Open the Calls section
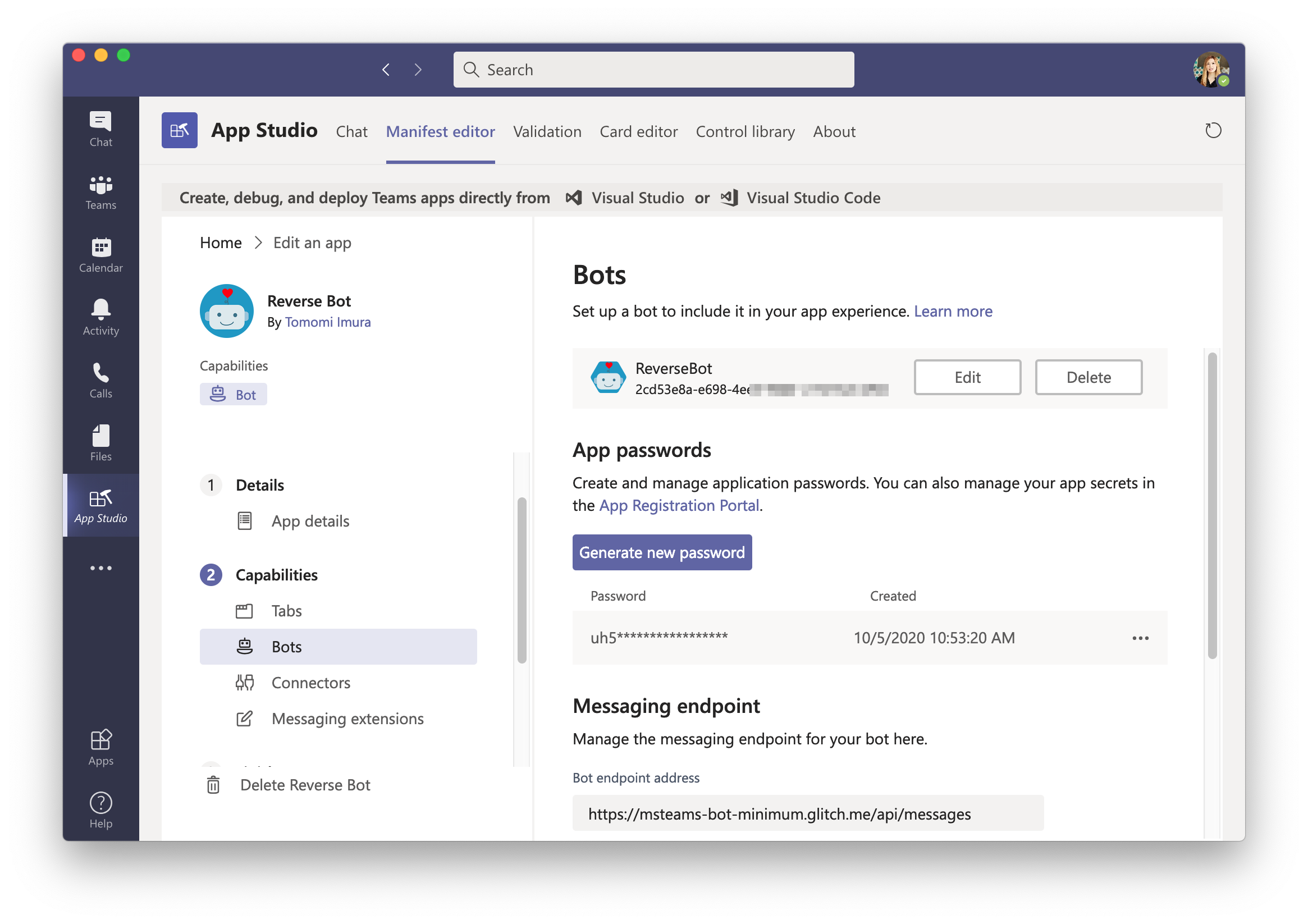Viewport: 1308px width, 924px height. tap(100, 380)
